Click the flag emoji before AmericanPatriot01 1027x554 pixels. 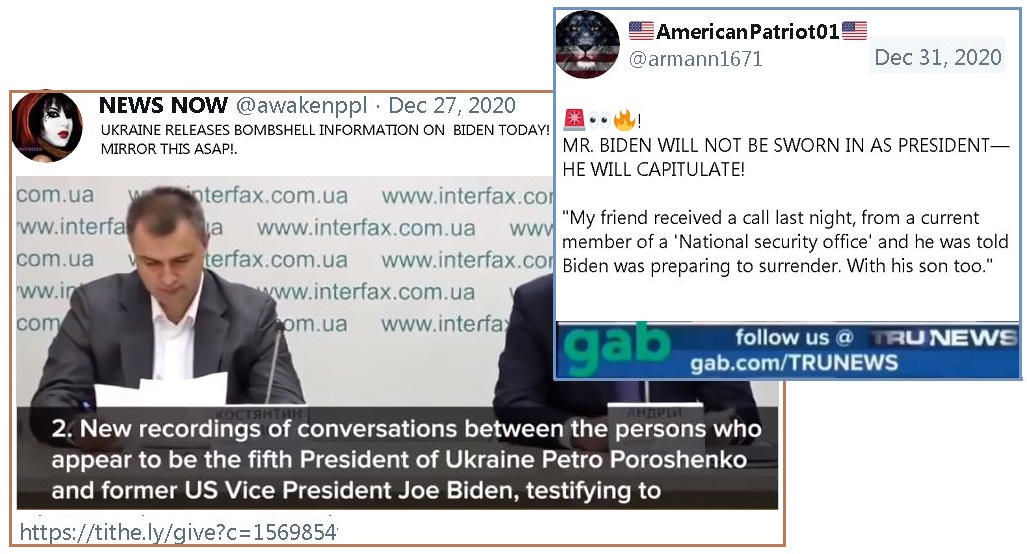[x=641, y=31]
